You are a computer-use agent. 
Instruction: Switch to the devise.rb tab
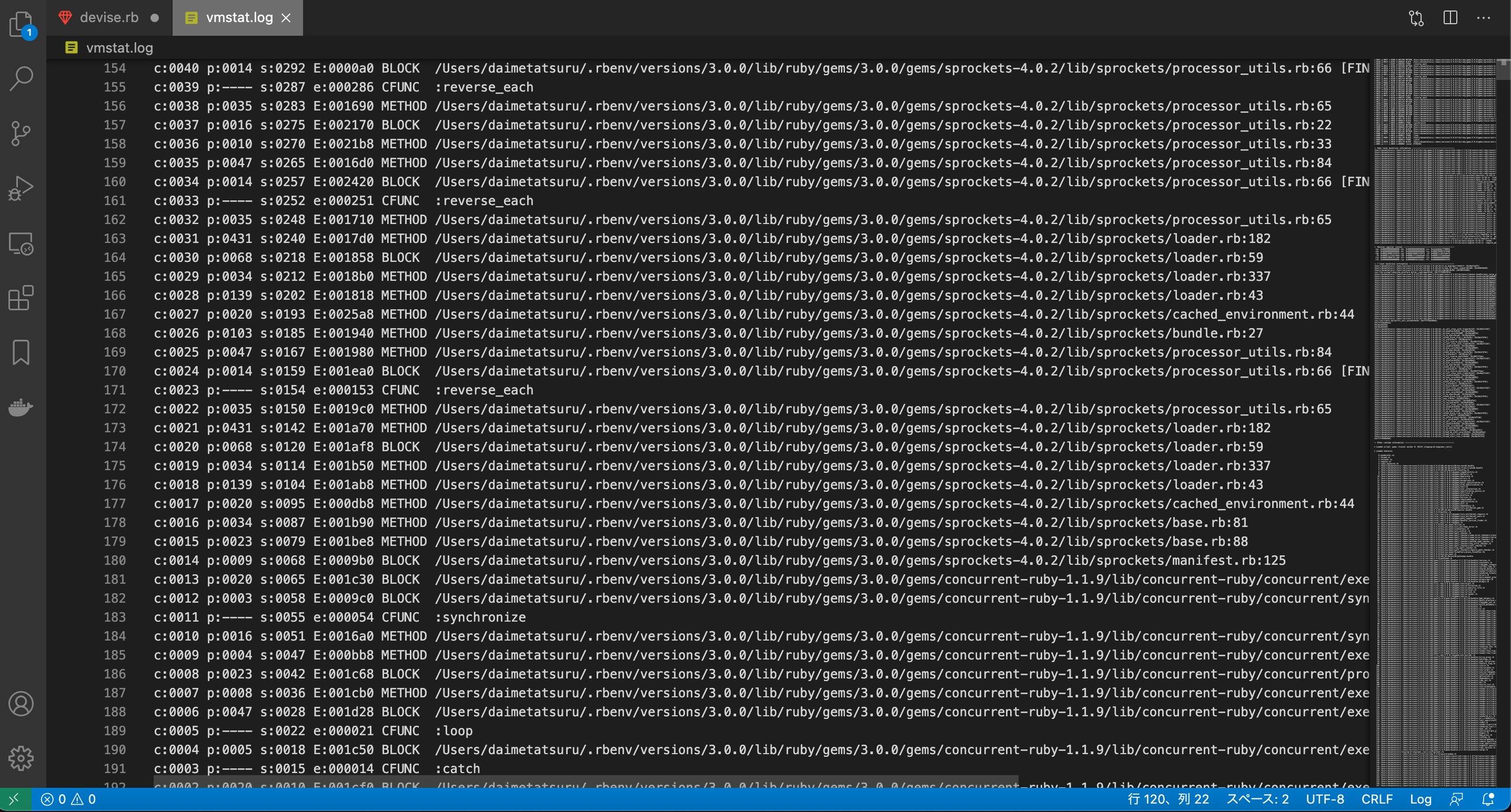(x=109, y=17)
